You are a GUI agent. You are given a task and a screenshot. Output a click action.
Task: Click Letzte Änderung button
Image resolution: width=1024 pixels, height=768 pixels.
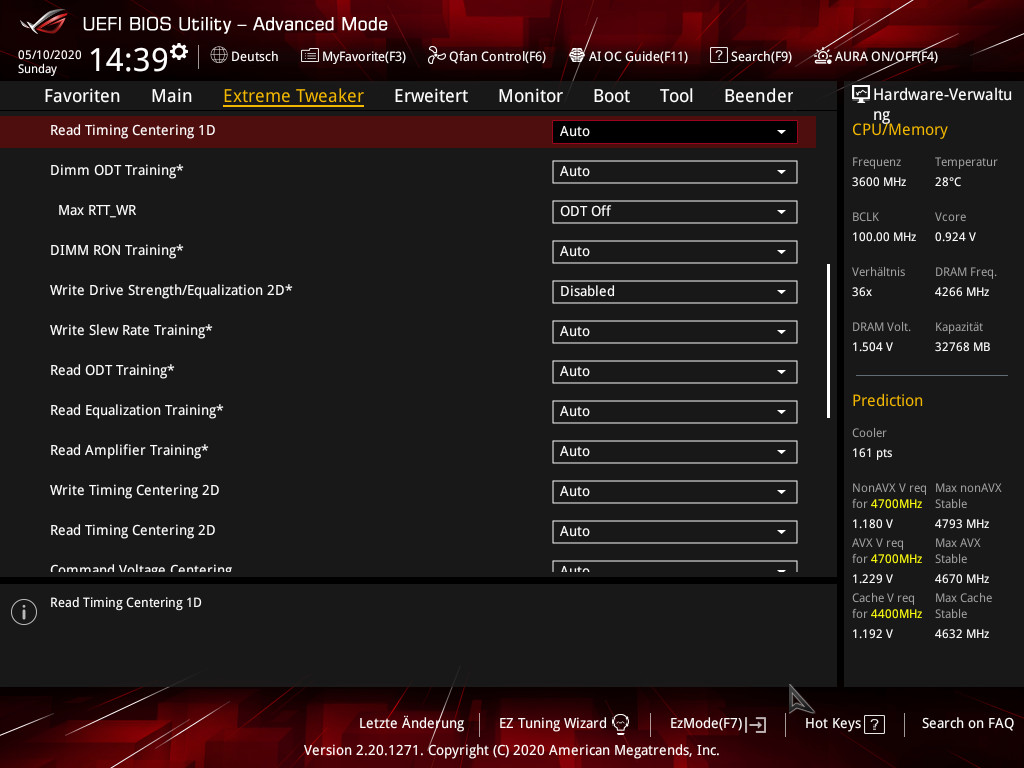411,724
